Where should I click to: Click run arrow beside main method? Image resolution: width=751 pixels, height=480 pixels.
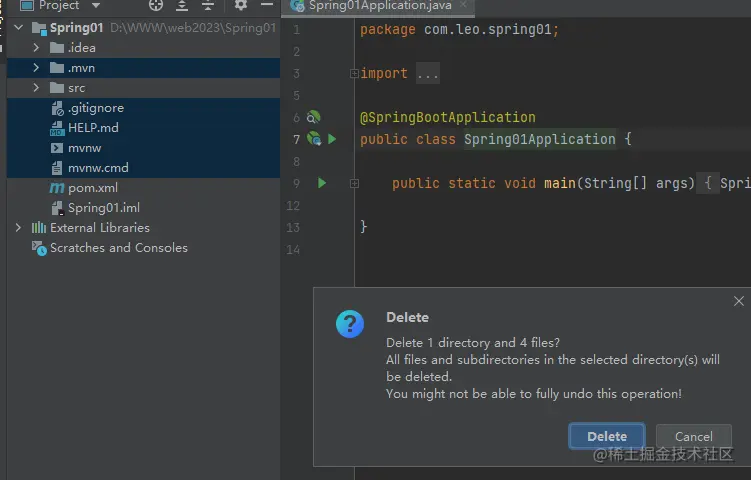tap(322, 183)
